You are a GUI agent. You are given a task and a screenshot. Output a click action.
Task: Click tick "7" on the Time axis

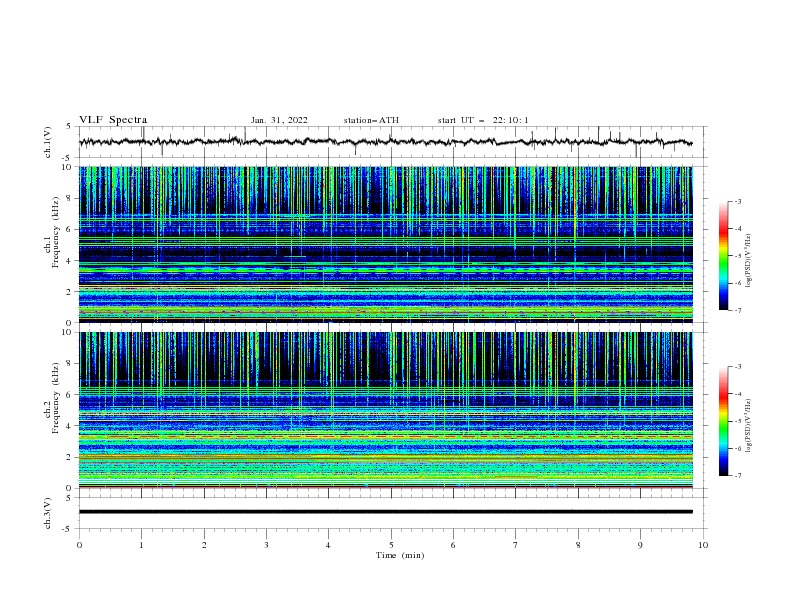(516, 545)
